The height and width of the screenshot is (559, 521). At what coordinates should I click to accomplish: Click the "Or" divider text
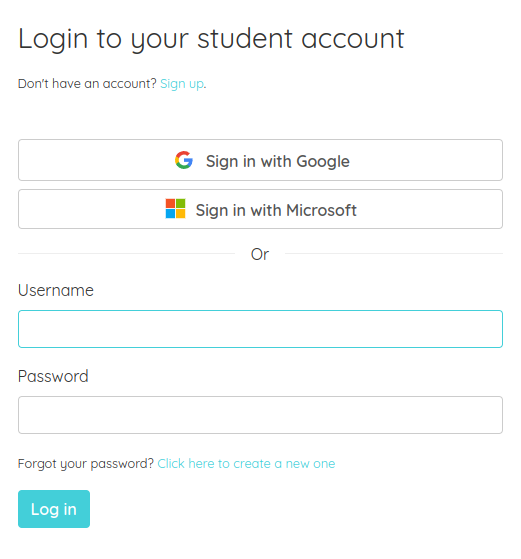[x=260, y=254]
